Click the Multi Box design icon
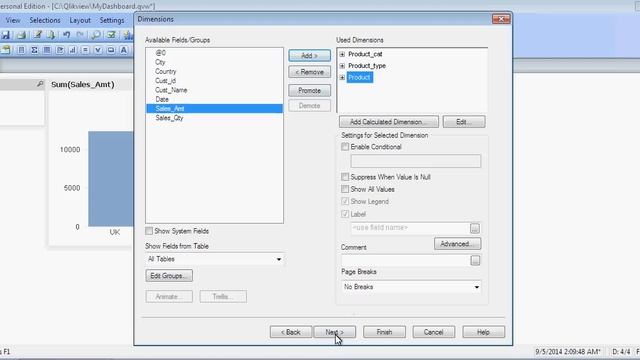 [x=60, y=50]
